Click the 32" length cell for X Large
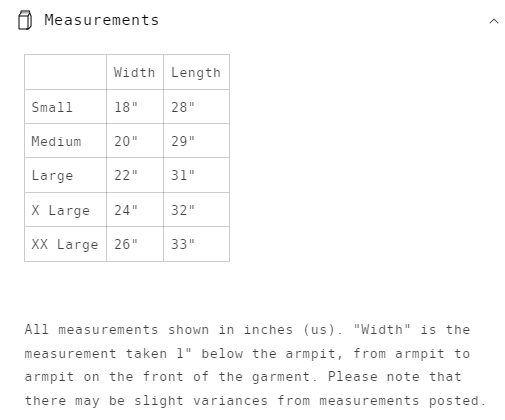505x420 pixels. [196, 210]
